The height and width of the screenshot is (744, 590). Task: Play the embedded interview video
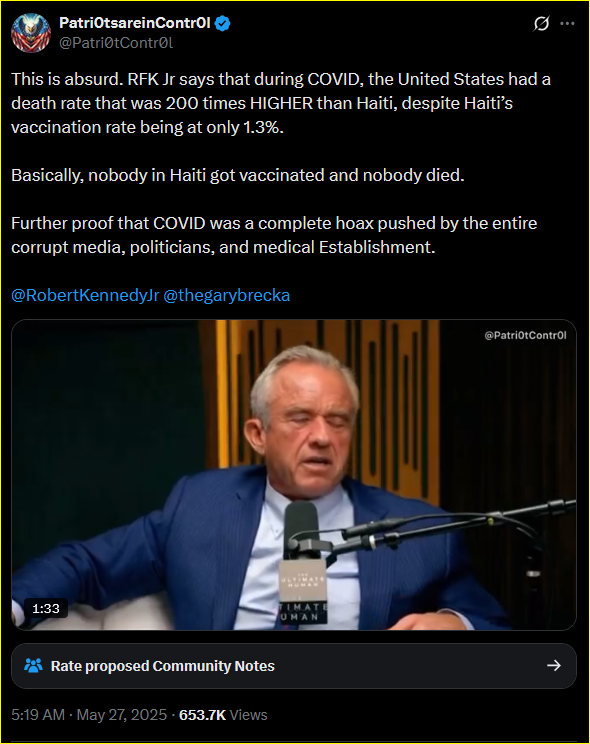pos(294,474)
